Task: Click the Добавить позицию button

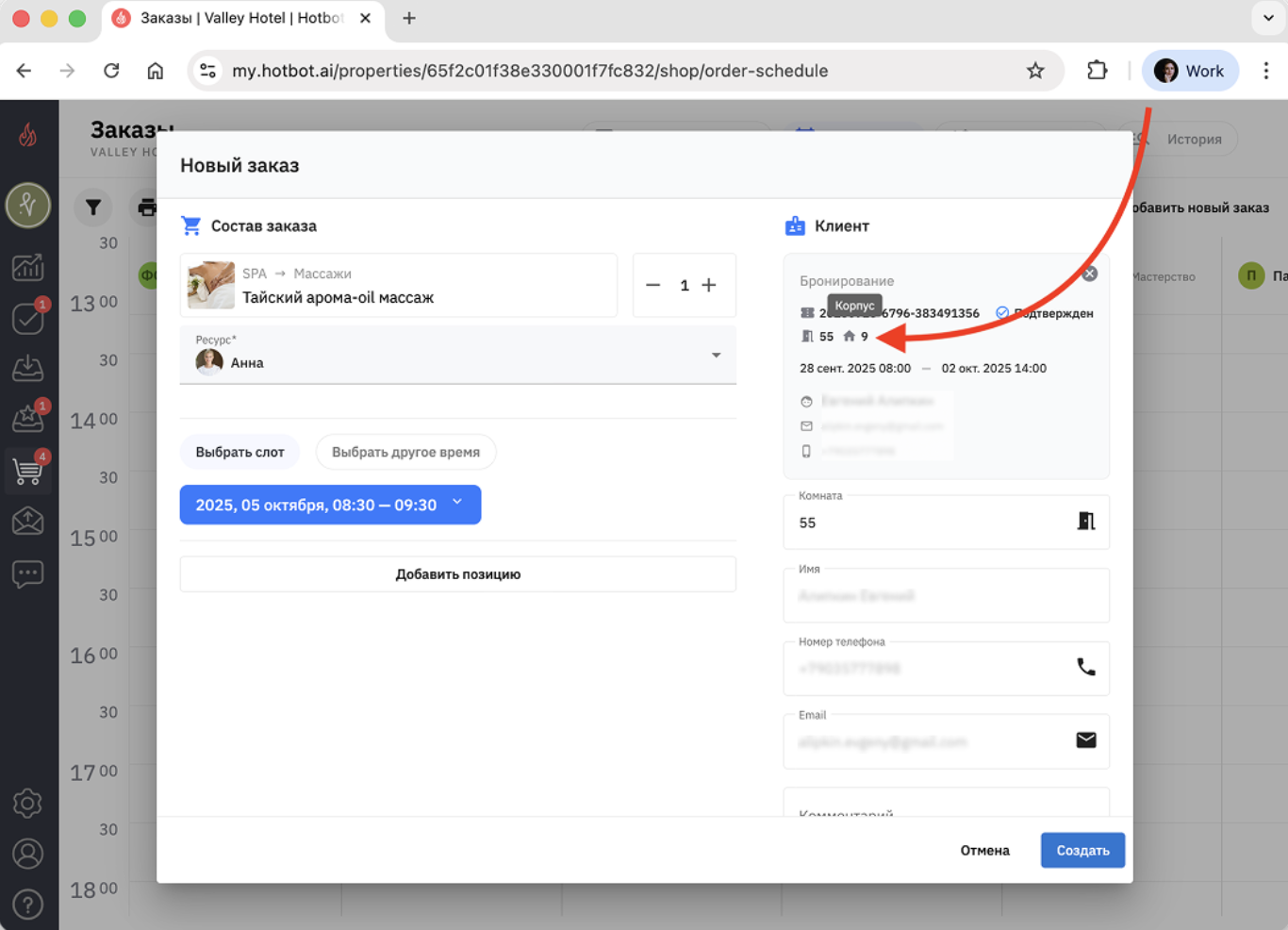Action: (457, 573)
